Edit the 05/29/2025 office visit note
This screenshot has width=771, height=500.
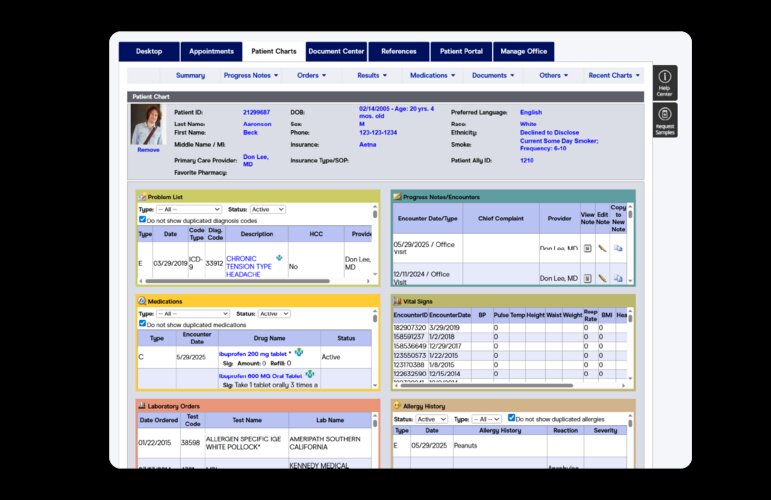click(602, 247)
